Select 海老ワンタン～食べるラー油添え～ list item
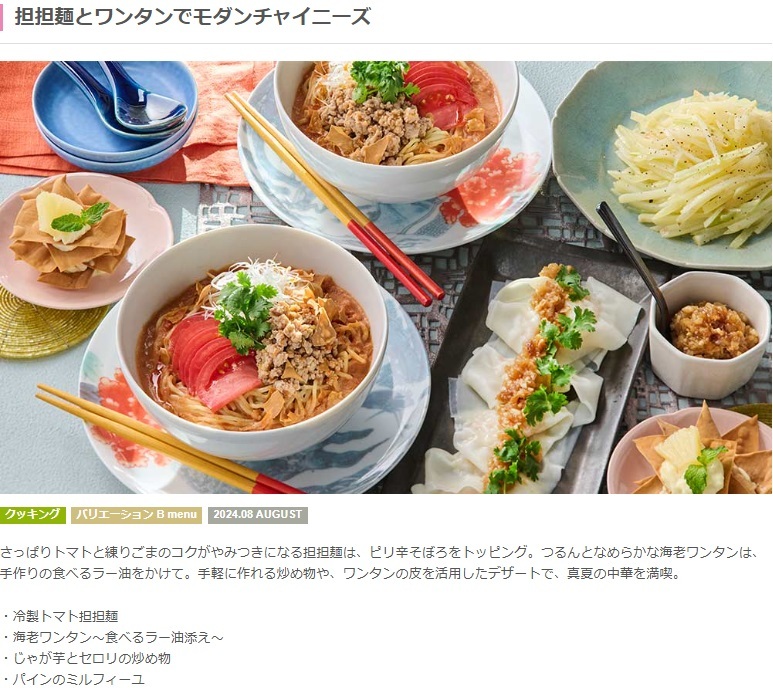This screenshot has width=773, height=693. 117,637
